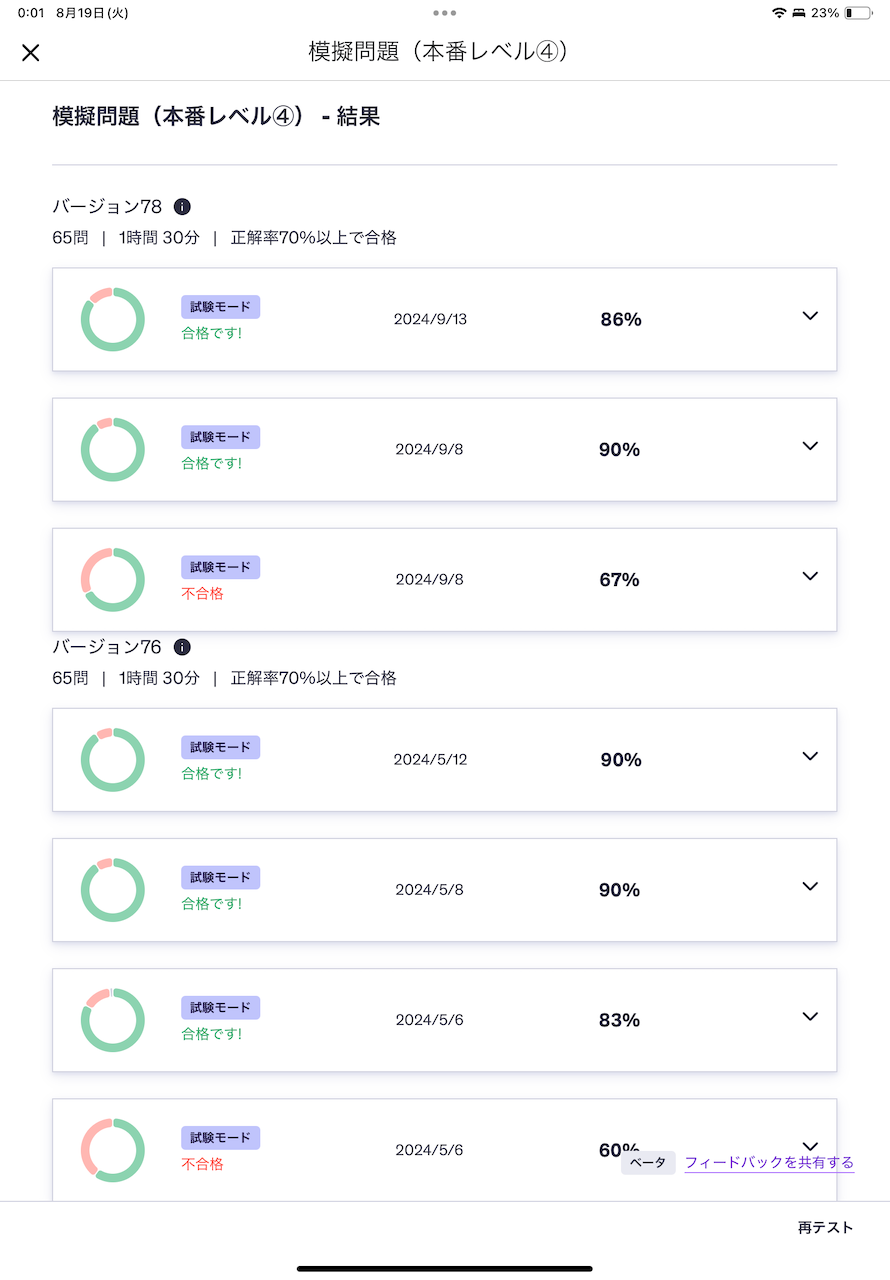Tap the 60% result card dated 2024/5/6
Screen dimensions: 890x1280
(444, 1150)
